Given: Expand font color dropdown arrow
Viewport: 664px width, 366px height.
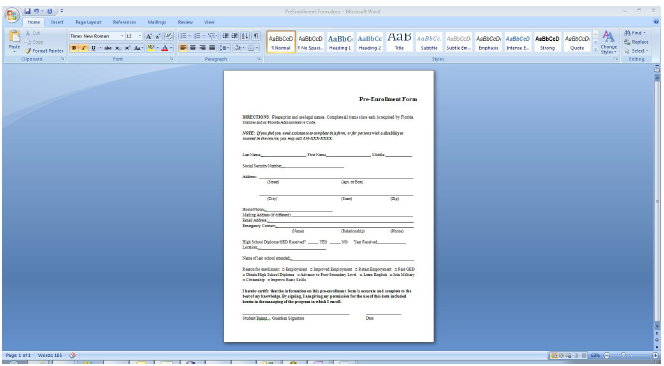Looking at the screenshot, I should [171, 48].
